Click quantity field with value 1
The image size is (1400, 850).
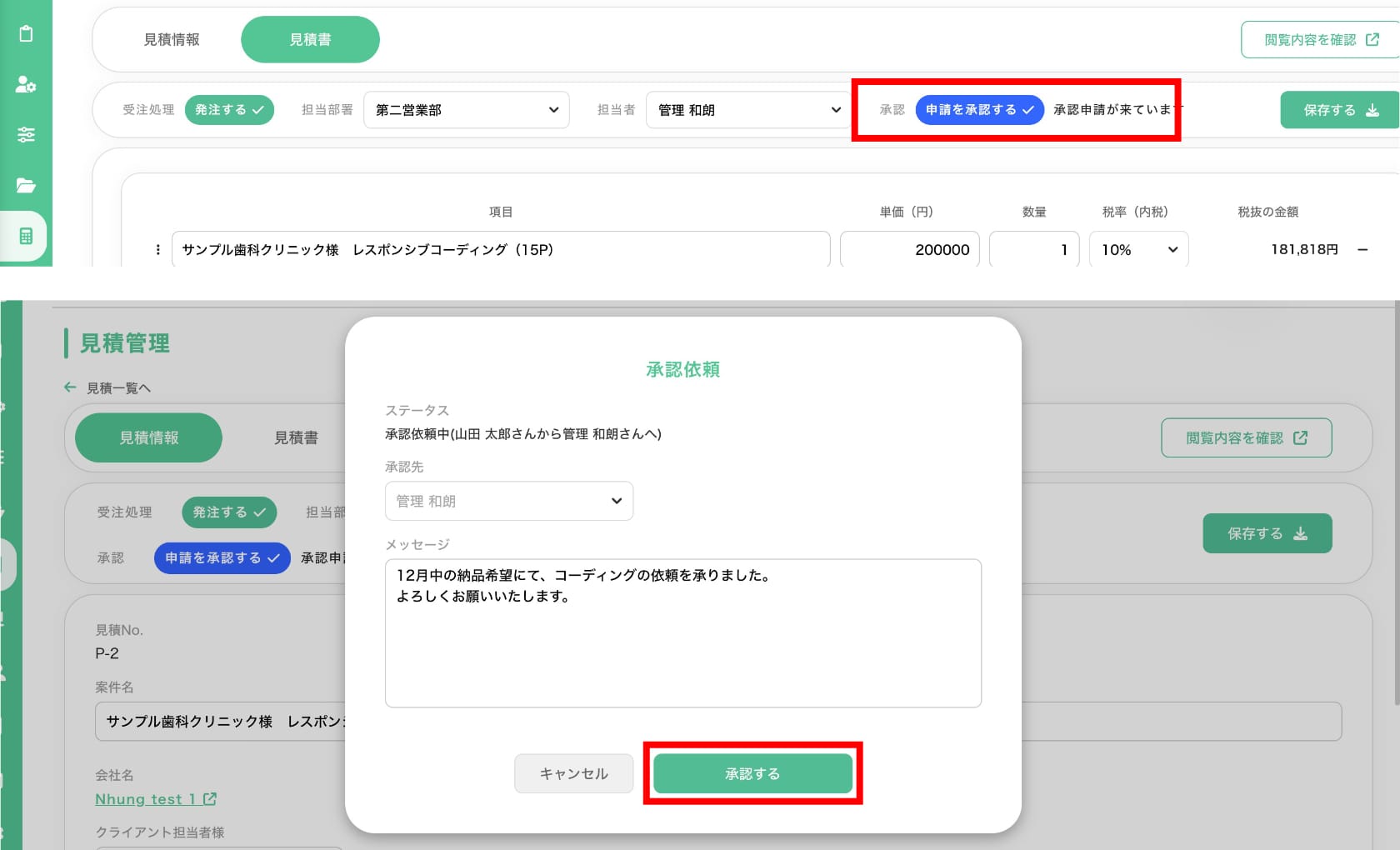click(1034, 249)
